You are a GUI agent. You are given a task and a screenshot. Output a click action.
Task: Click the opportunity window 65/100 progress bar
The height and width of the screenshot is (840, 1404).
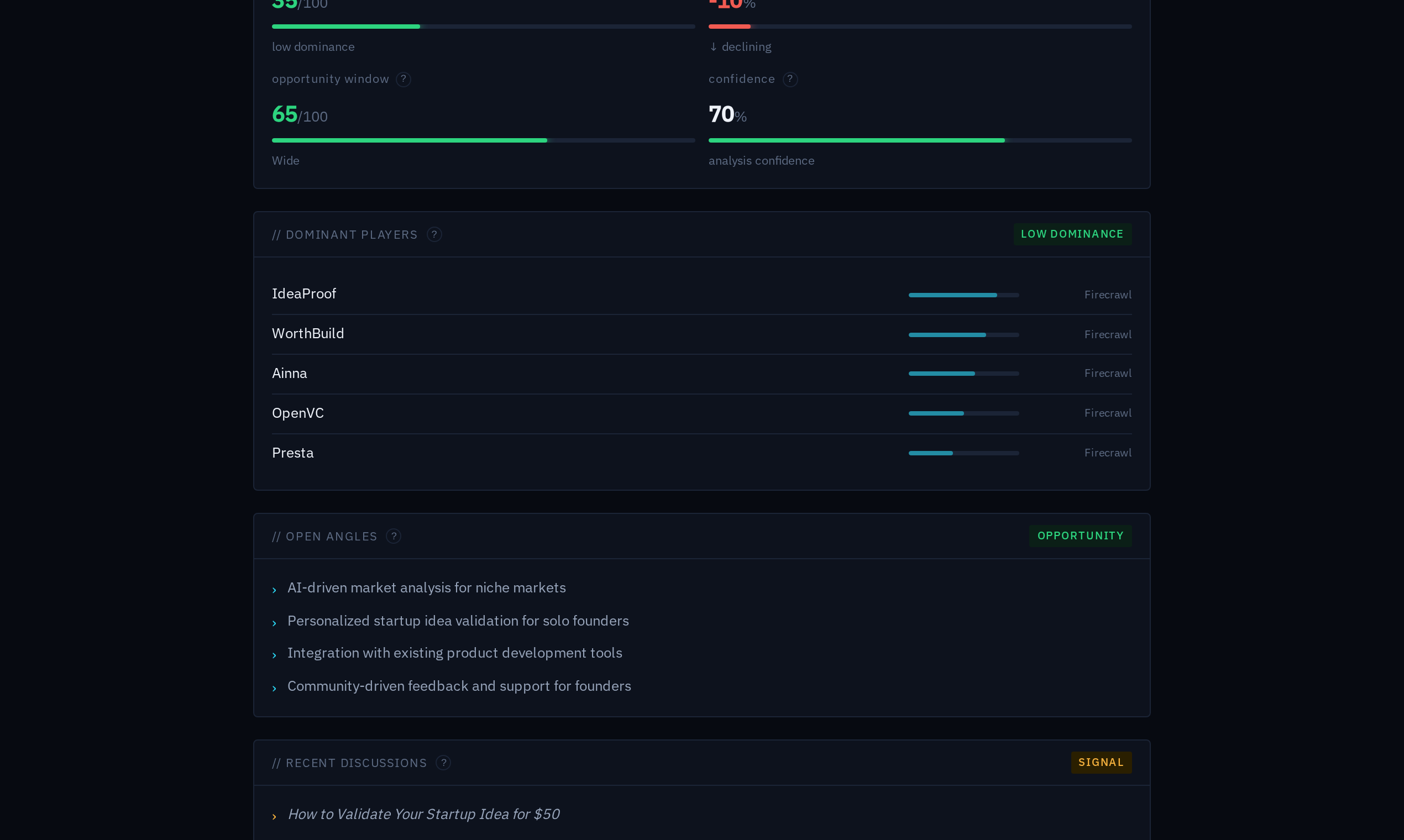[x=484, y=140]
